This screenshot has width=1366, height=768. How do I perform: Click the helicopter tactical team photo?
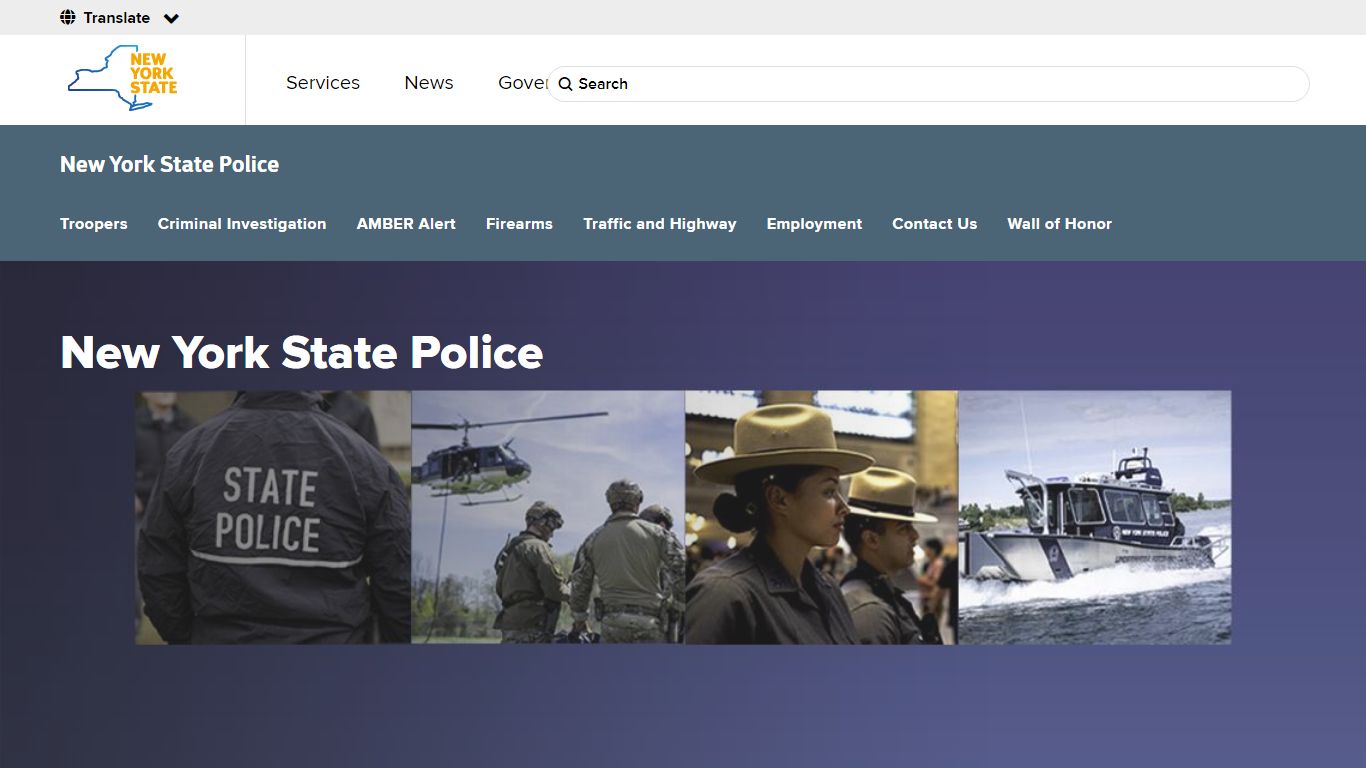[548, 517]
